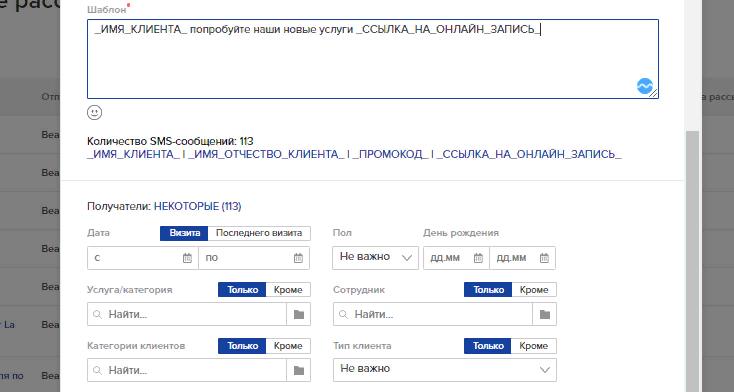The width and height of the screenshot is (734, 392).
Task: Set Услуга/категория filter to 'Только'
Action: (x=242, y=290)
